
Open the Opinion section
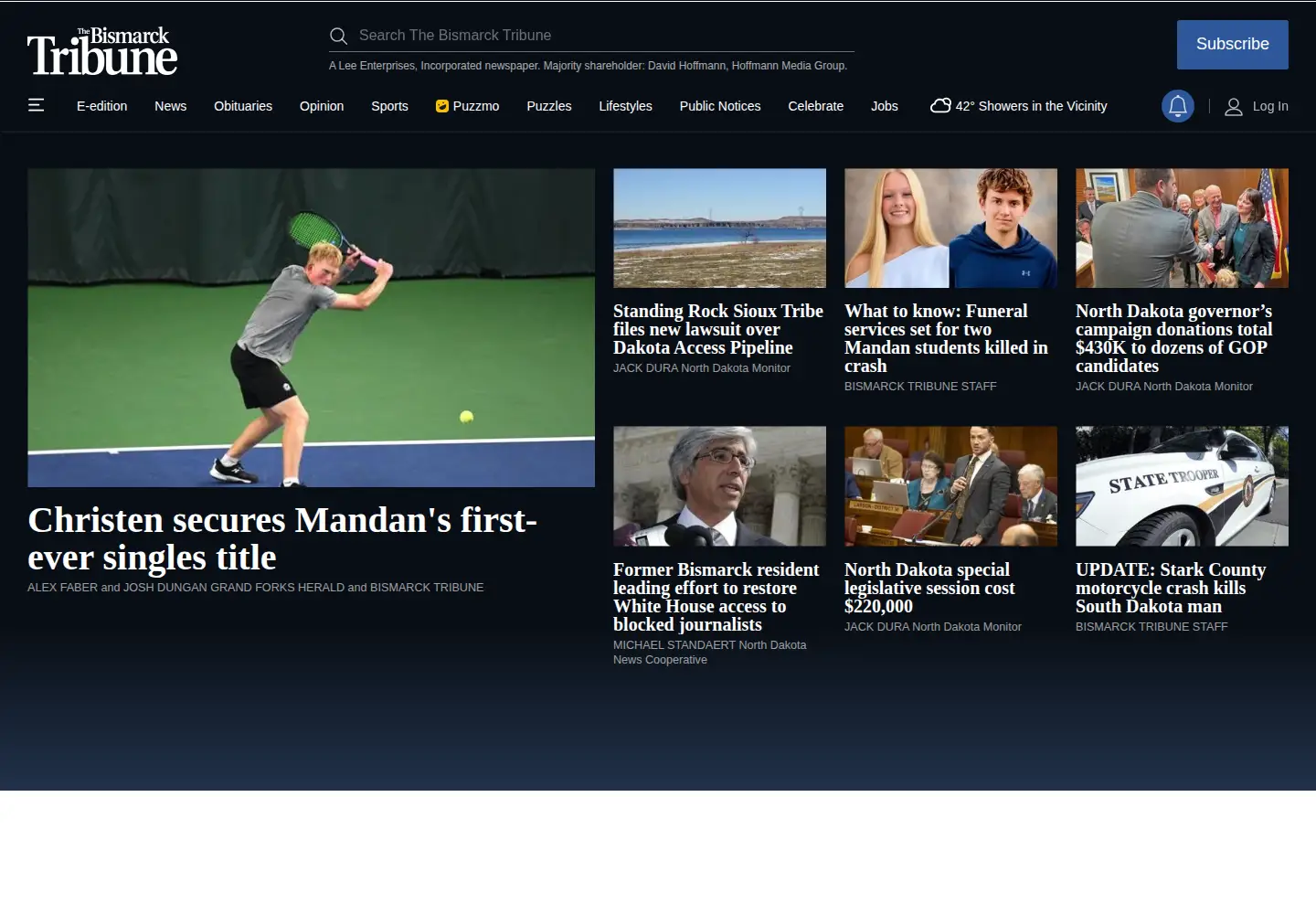pyautogui.click(x=322, y=106)
